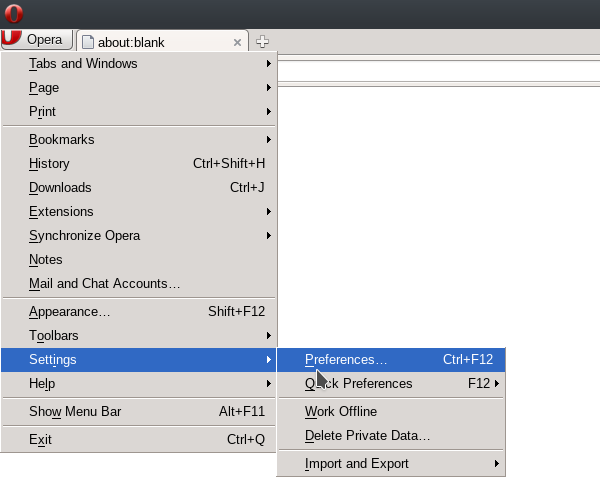Expand arrow next to Toolbars
The height and width of the screenshot is (500, 600).
269,336
